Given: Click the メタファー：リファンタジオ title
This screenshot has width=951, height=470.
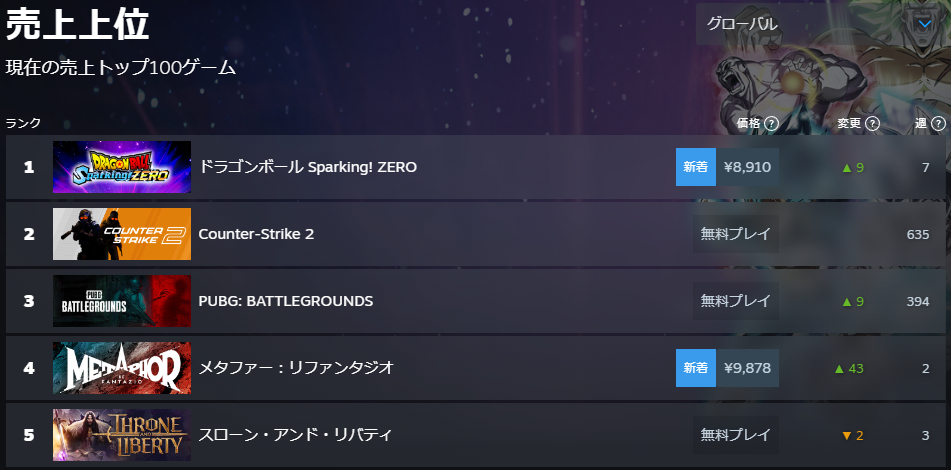Looking at the screenshot, I should (296, 368).
